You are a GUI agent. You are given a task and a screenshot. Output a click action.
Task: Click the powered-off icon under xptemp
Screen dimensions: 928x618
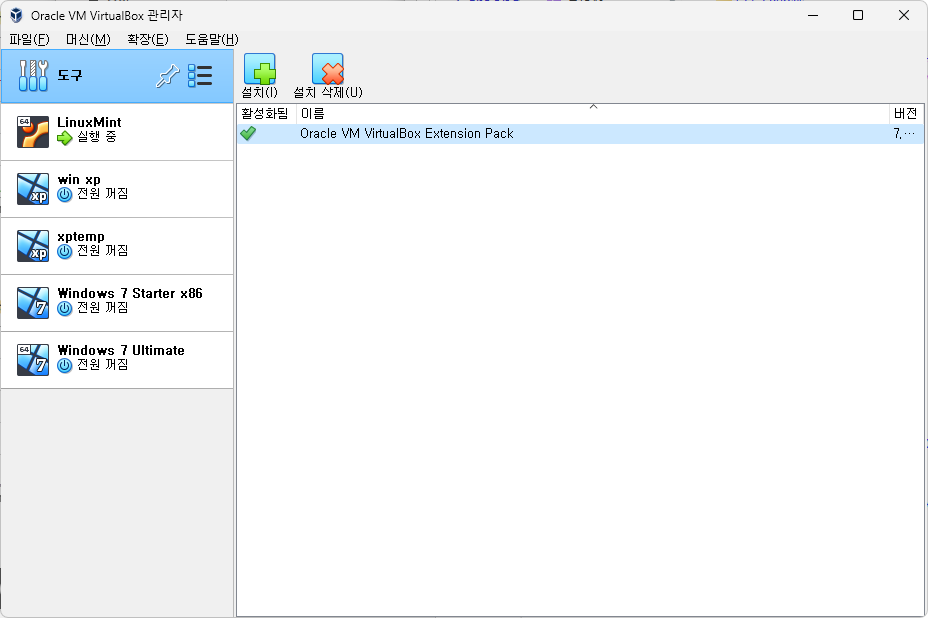tap(65, 252)
